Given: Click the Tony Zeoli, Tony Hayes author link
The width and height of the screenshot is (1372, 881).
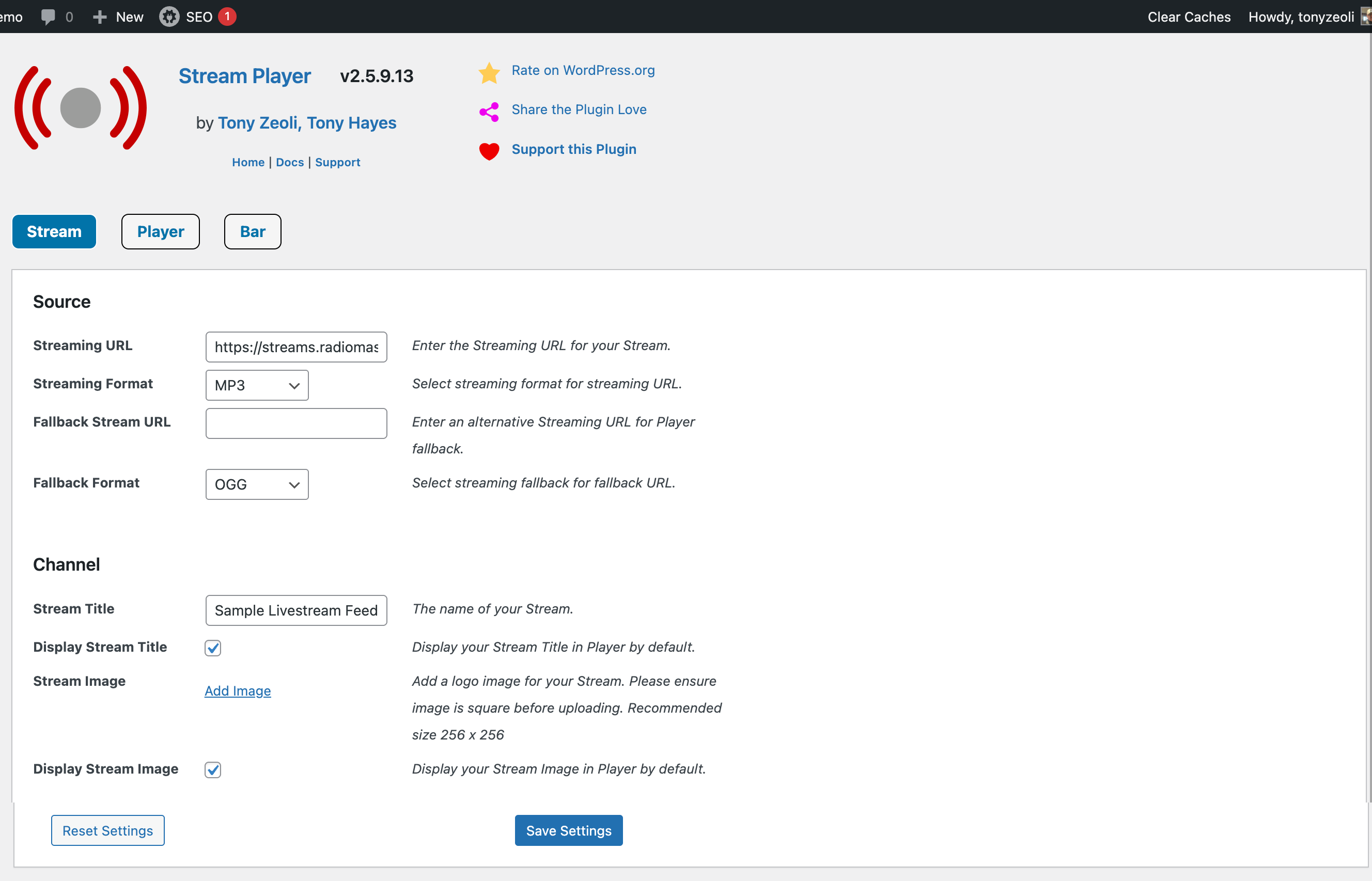Looking at the screenshot, I should 307,122.
